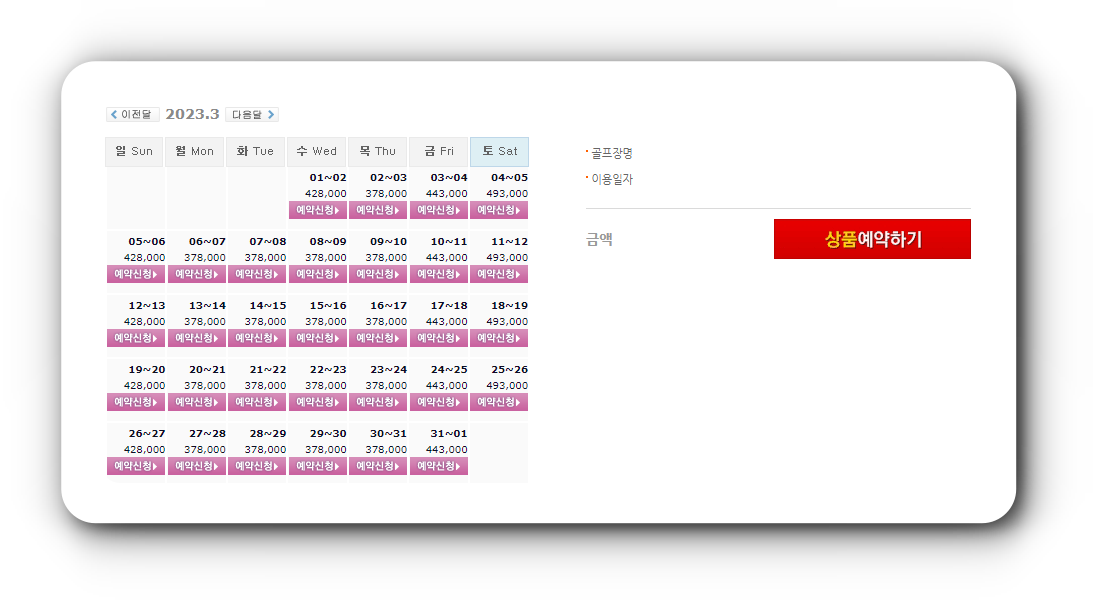This screenshot has height=600, width=1093.
Task: Select the 일 Sun column header
Action: pos(134,151)
